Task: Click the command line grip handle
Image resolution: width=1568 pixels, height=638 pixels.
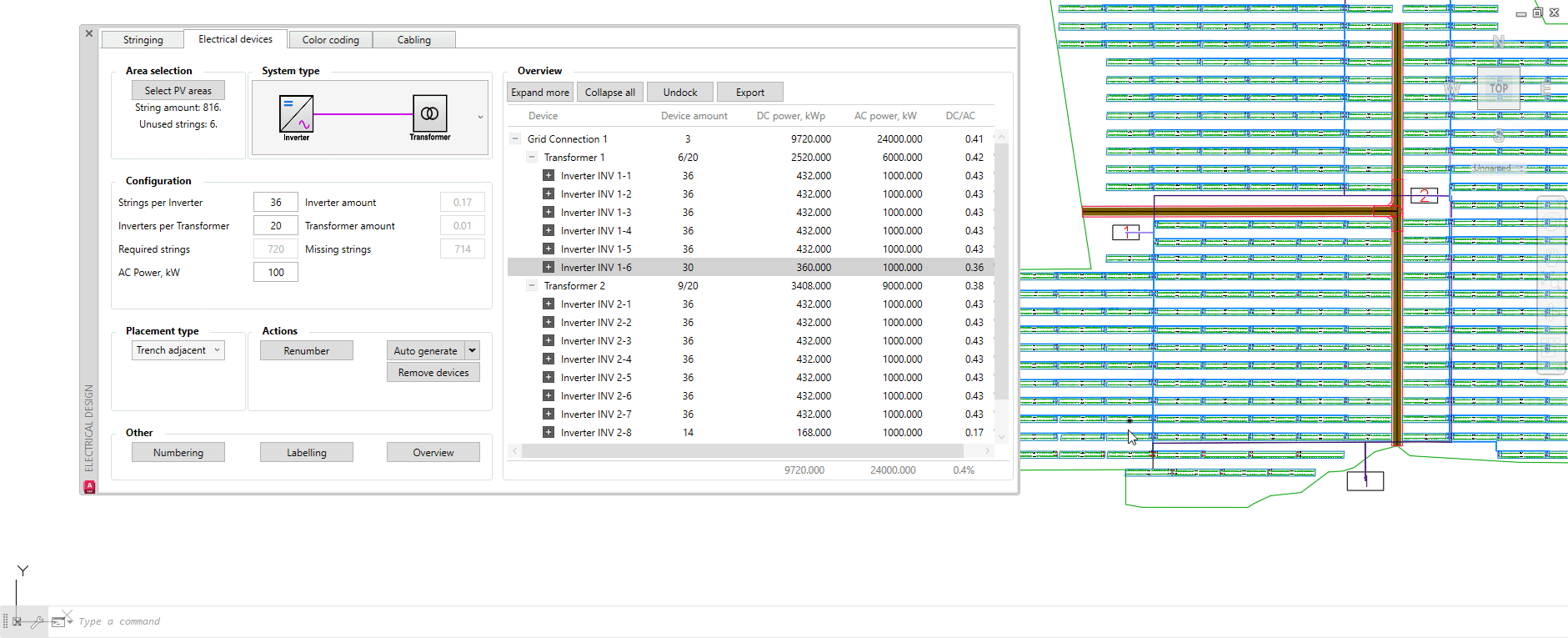Action: (5, 621)
